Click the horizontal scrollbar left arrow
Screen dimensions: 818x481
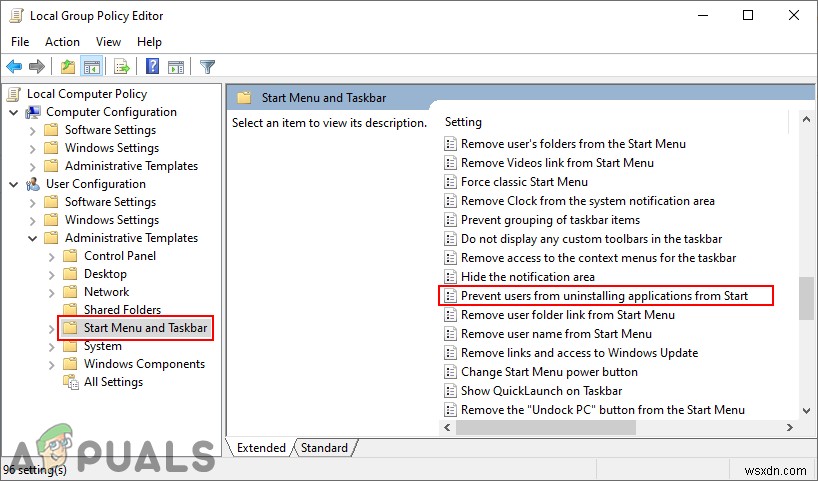click(448, 427)
